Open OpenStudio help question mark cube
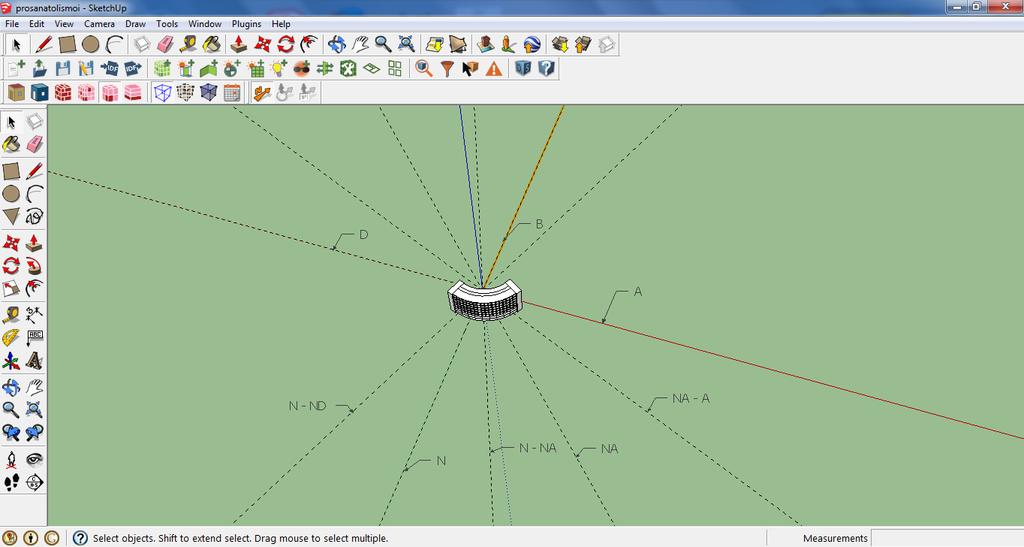The image size is (1024, 547). click(x=546, y=68)
